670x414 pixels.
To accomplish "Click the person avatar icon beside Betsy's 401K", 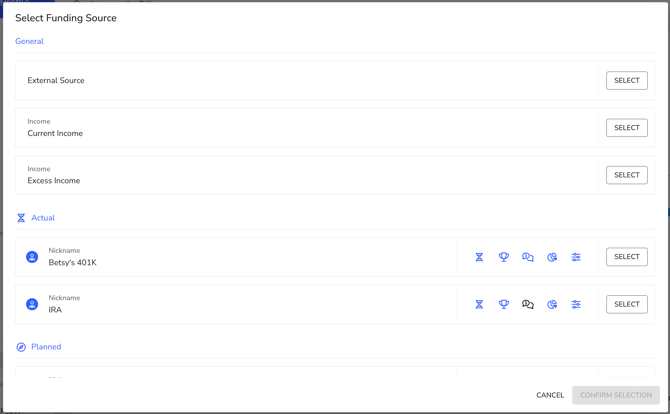I will pos(32,257).
